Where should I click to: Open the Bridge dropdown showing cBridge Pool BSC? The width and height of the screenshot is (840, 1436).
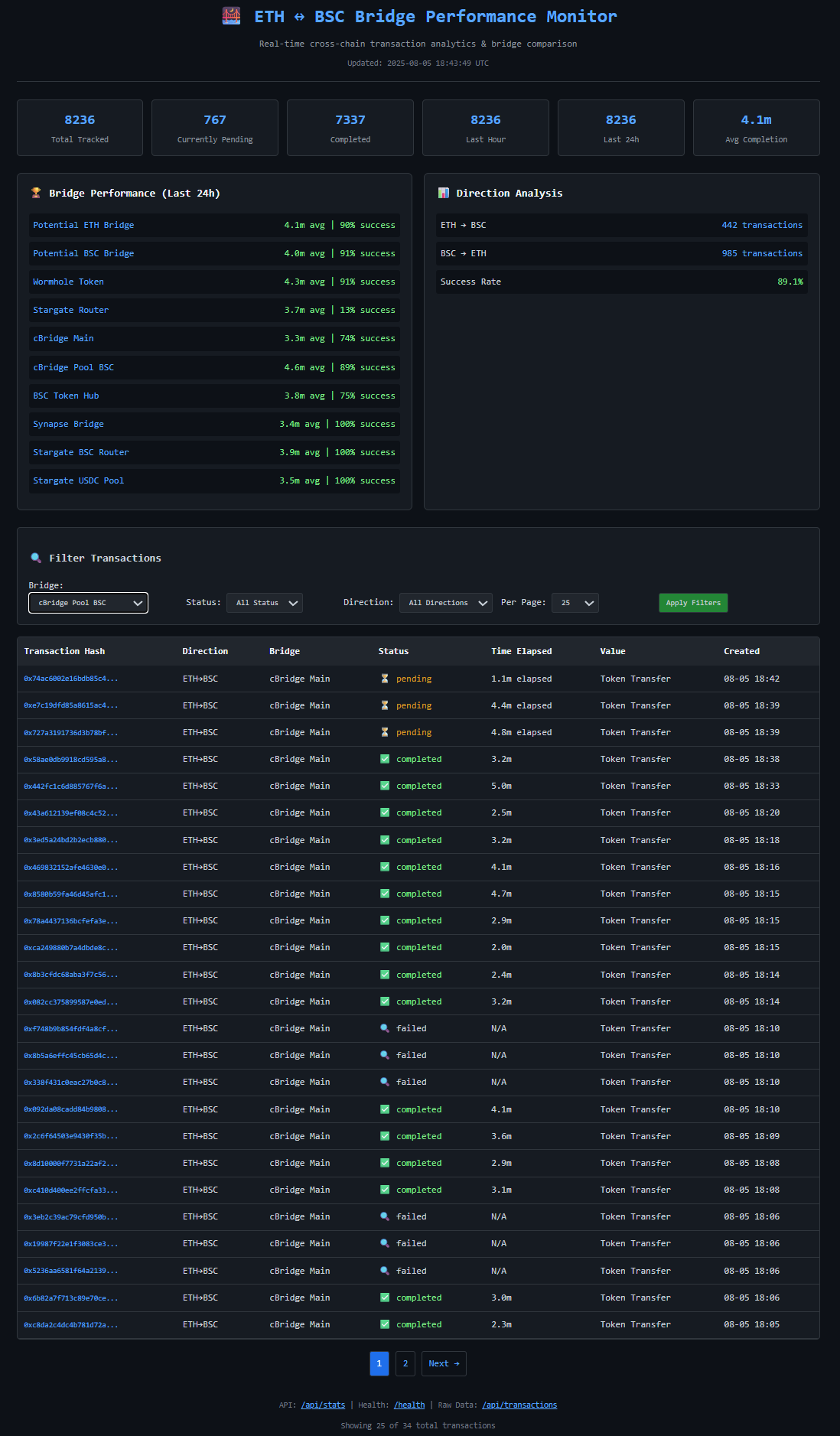tap(88, 603)
